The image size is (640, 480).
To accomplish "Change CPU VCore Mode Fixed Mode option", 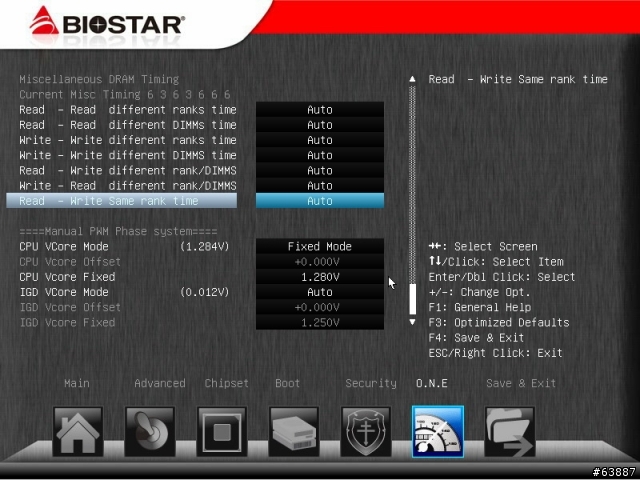I will pos(320,247).
